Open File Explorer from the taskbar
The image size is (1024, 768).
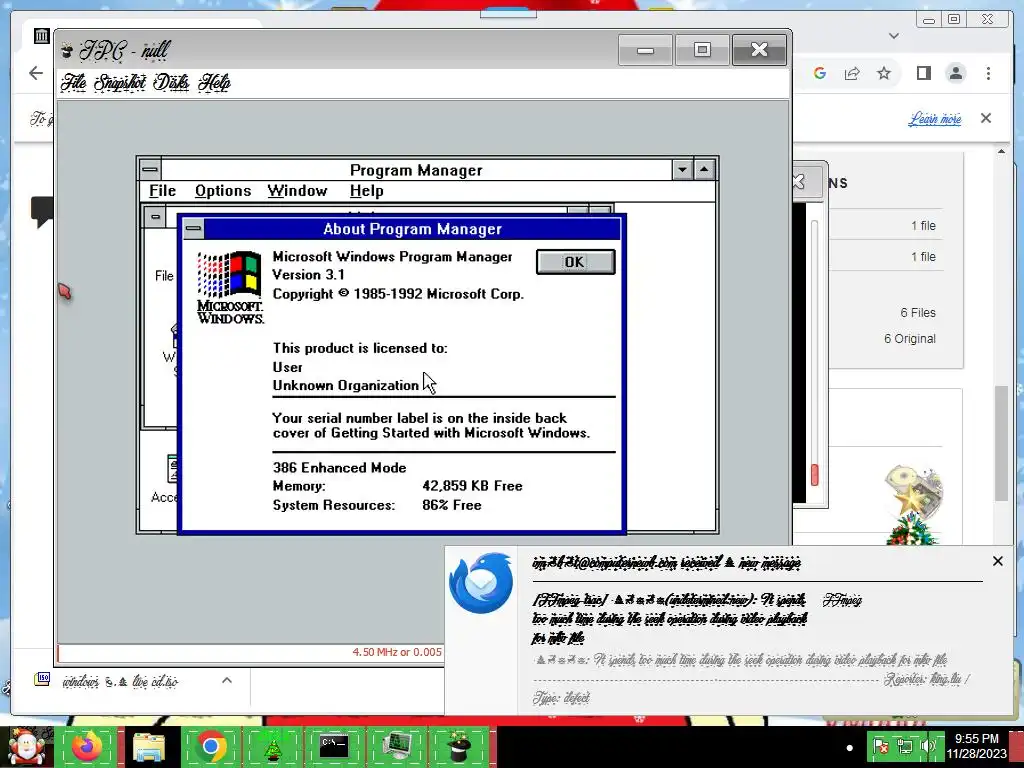(x=149, y=746)
